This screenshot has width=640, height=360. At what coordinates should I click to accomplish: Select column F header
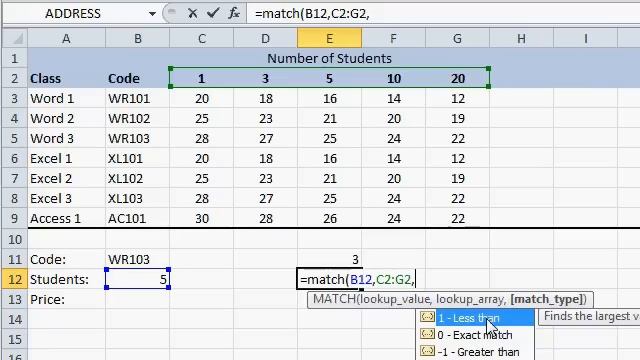coord(393,39)
